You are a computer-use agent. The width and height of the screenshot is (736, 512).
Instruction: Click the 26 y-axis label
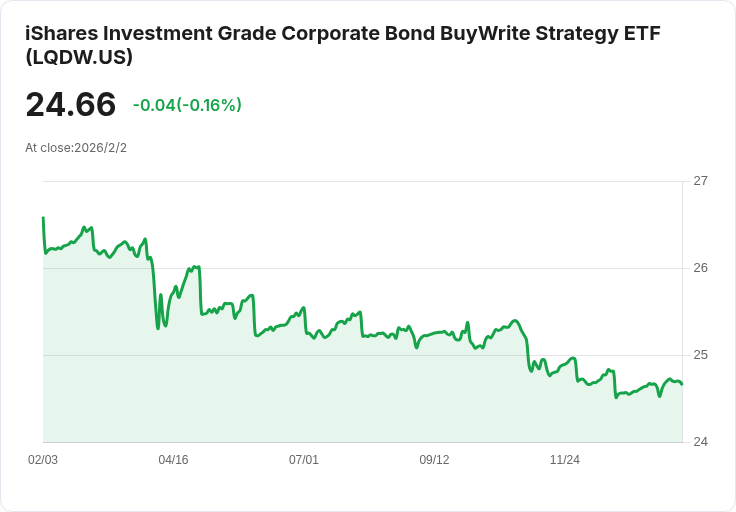coord(700,268)
